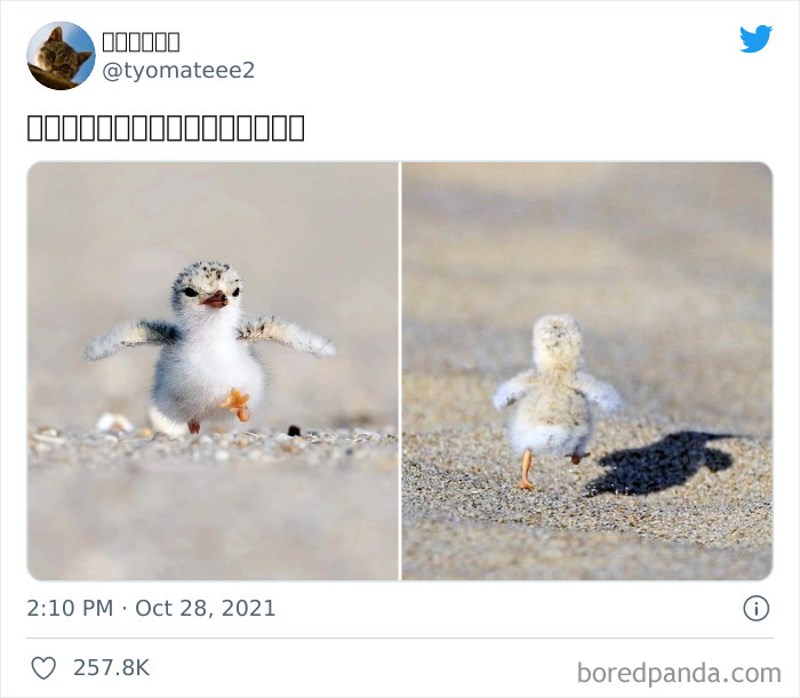Open the tweet info circle icon
The height and width of the screenshot is (698, 800).
click(x=756, y=608)
